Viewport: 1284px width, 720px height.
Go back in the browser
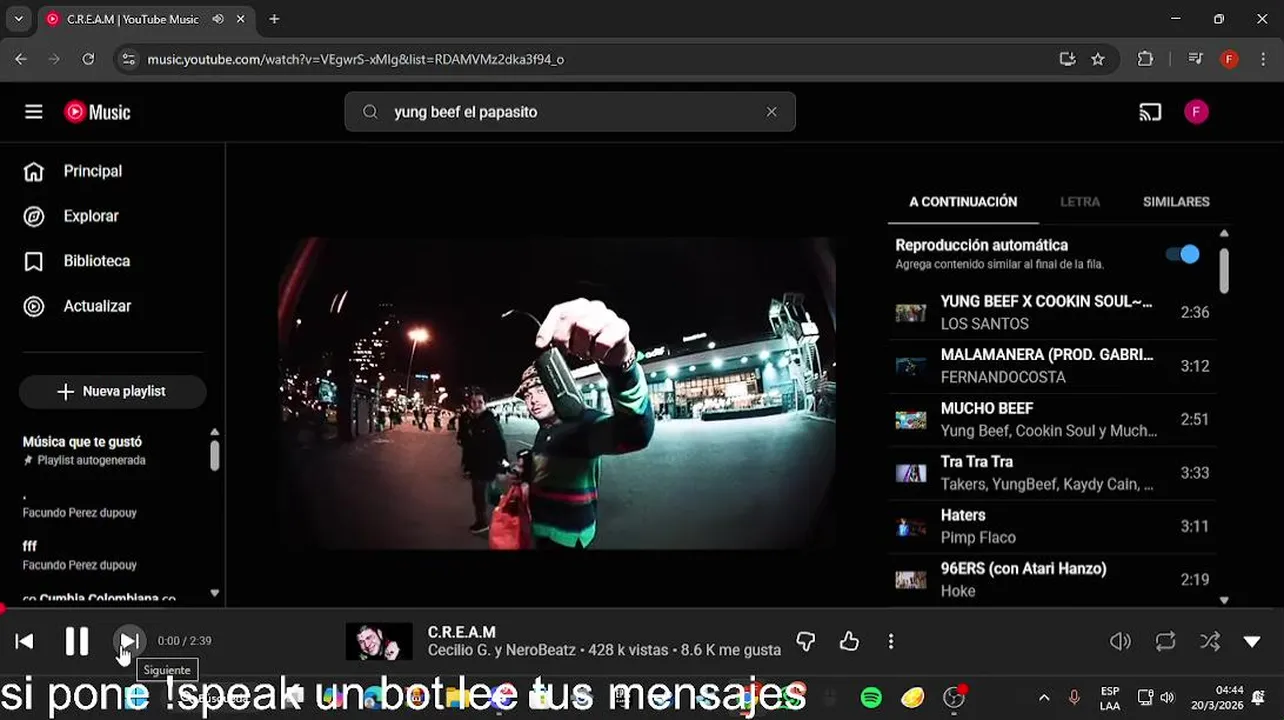21,59
